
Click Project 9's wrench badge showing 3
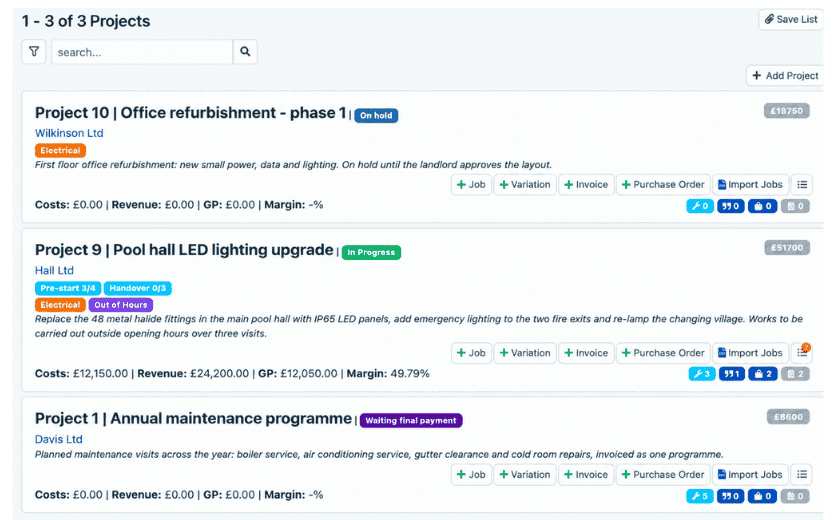click(x=702, y=374)
